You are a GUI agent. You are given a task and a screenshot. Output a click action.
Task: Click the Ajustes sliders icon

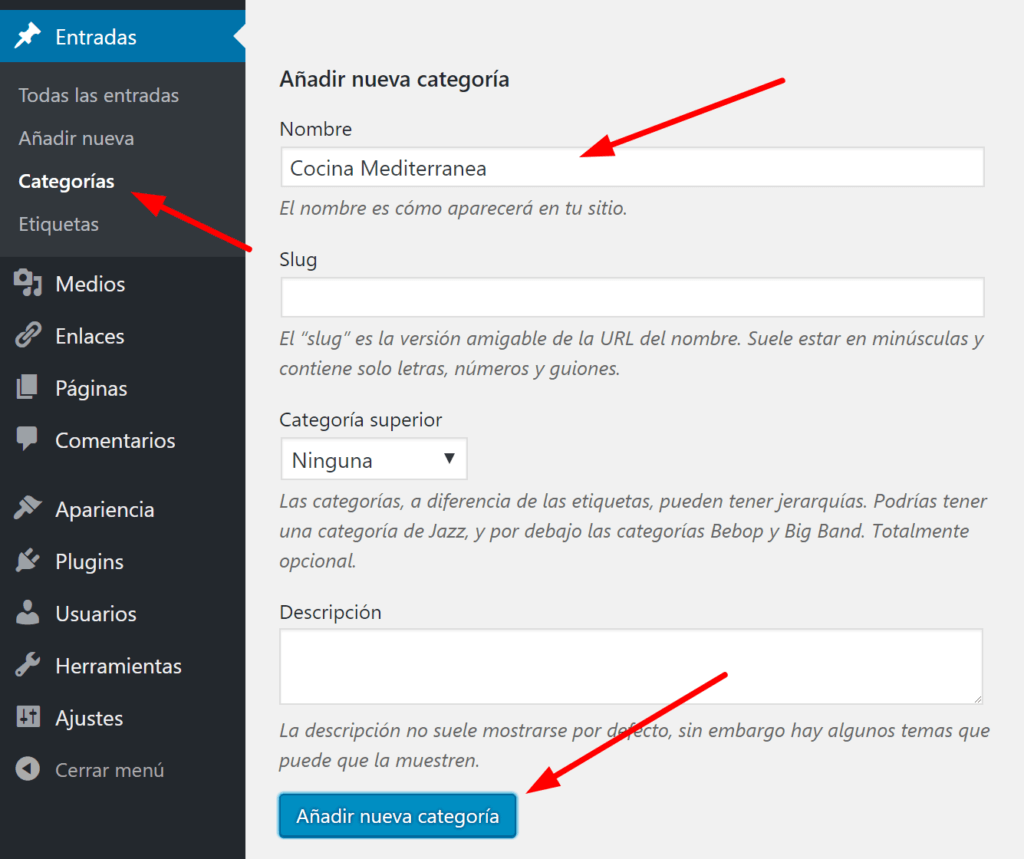click(x=27, y=717)
